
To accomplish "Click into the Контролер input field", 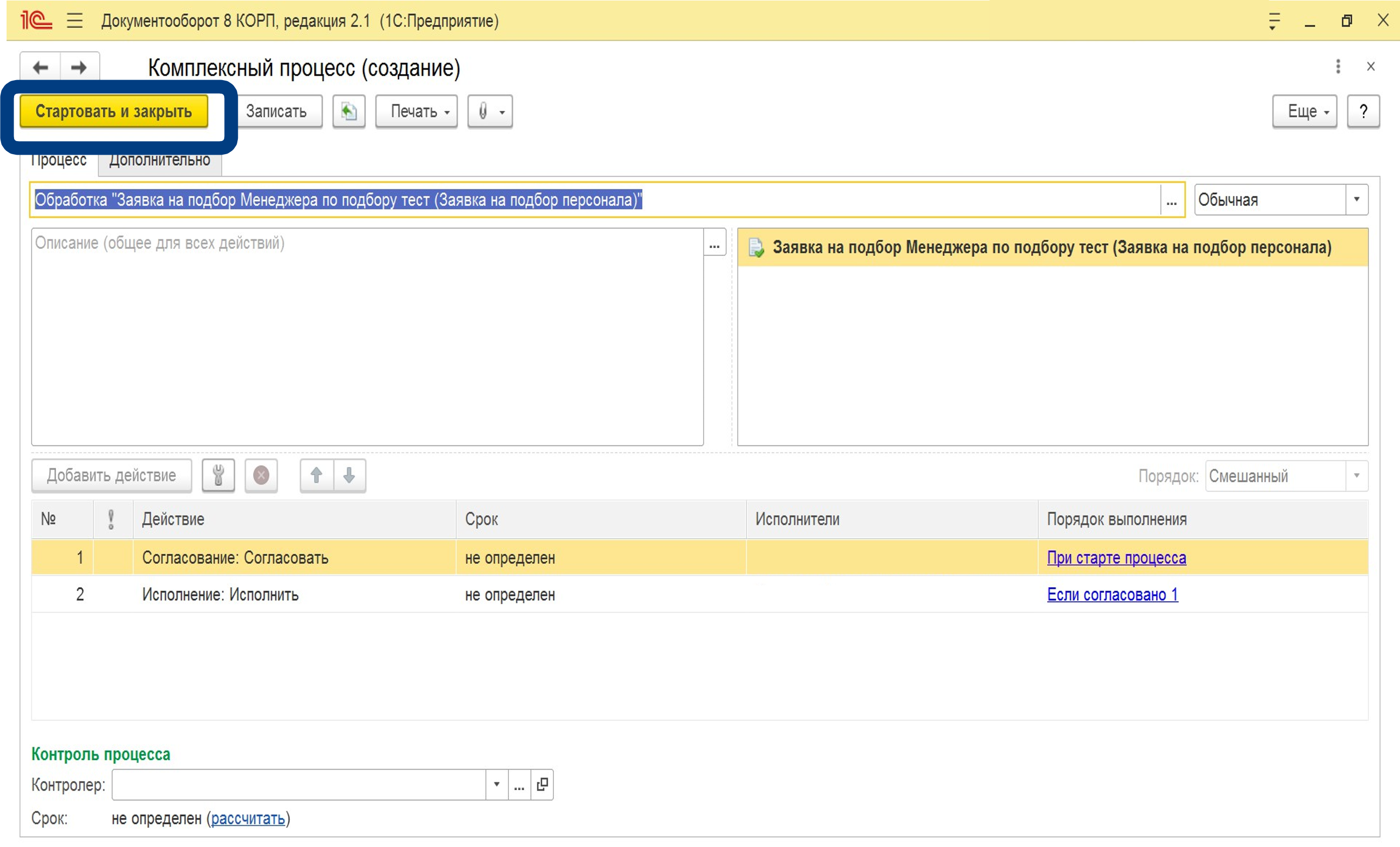I will coord(299,785).
